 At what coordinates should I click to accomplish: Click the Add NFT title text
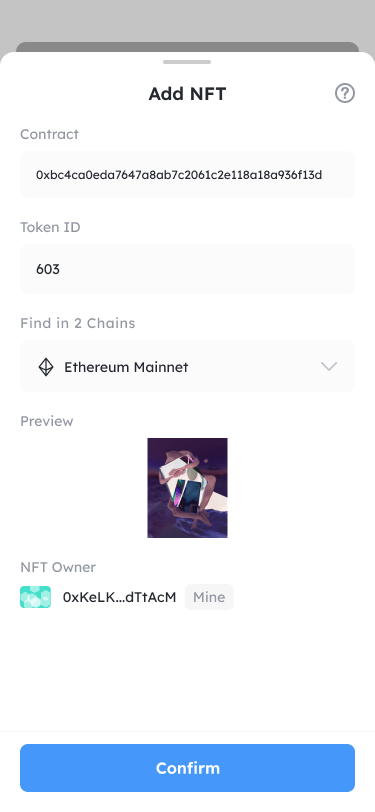pyautogui.click(x=188, y=94)
